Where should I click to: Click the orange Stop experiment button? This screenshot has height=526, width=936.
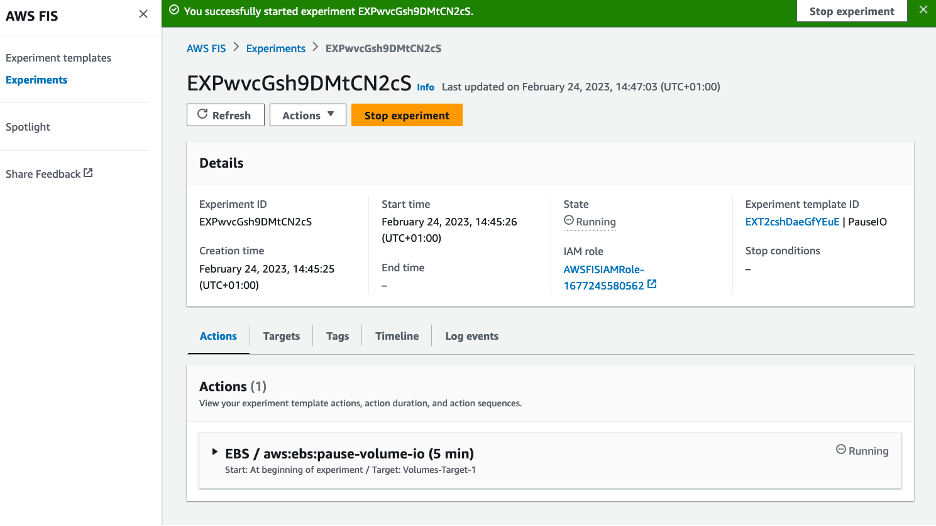click(407, 115)
